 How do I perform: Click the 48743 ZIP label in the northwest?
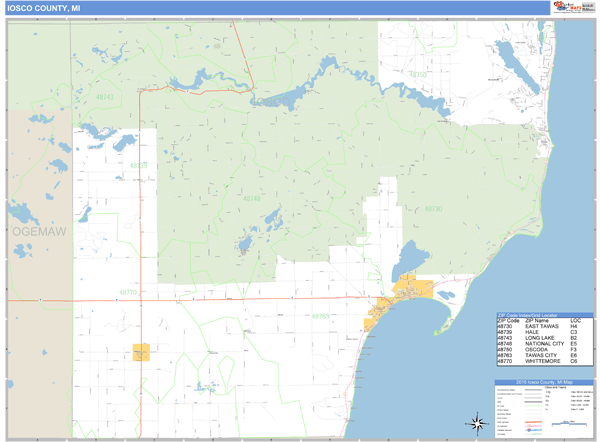pos(105,97)
